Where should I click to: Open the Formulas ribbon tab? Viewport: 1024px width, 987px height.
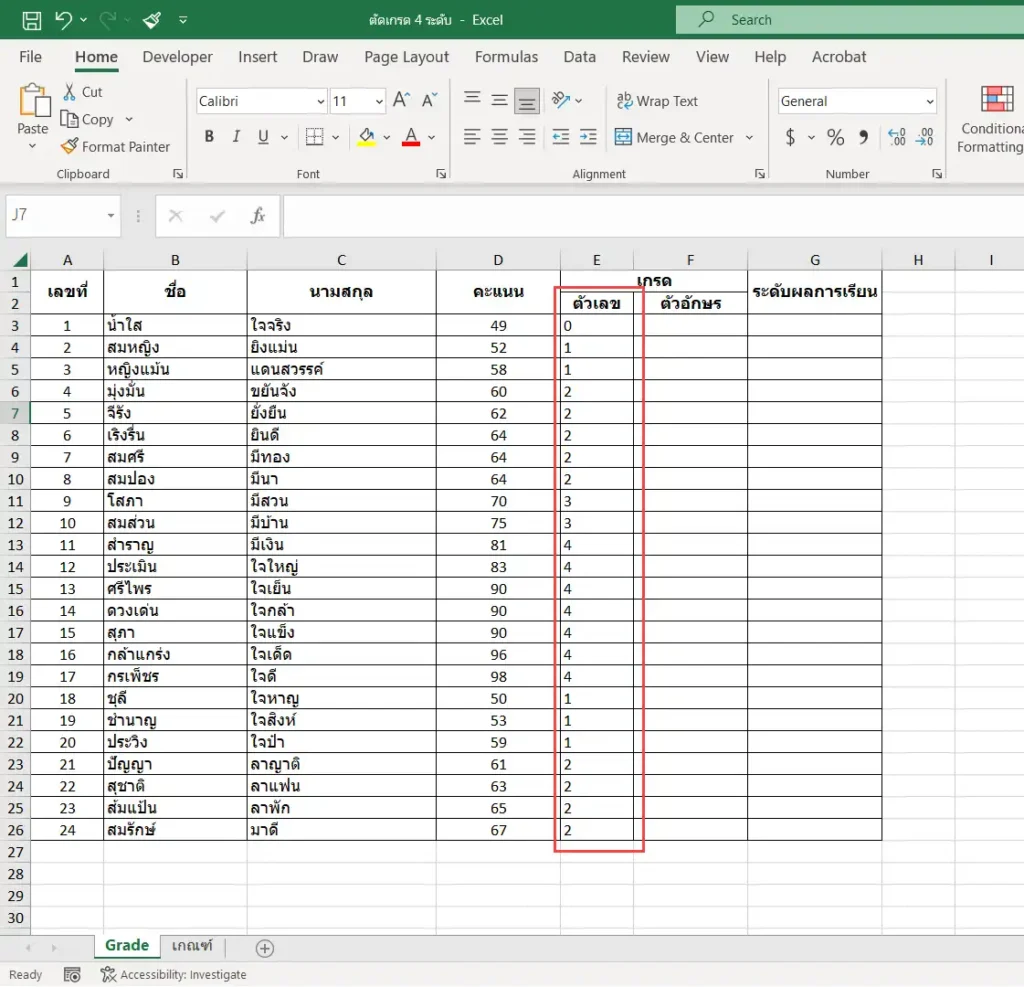[x=506, y=57]
